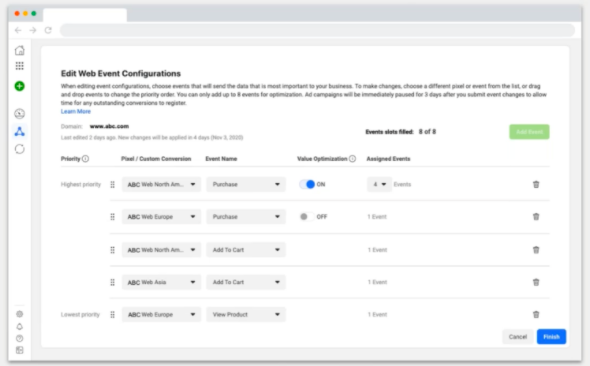This screenshot has width=590, height=366.
Task: Click the blue Finish button
Action: pos(551,337)
